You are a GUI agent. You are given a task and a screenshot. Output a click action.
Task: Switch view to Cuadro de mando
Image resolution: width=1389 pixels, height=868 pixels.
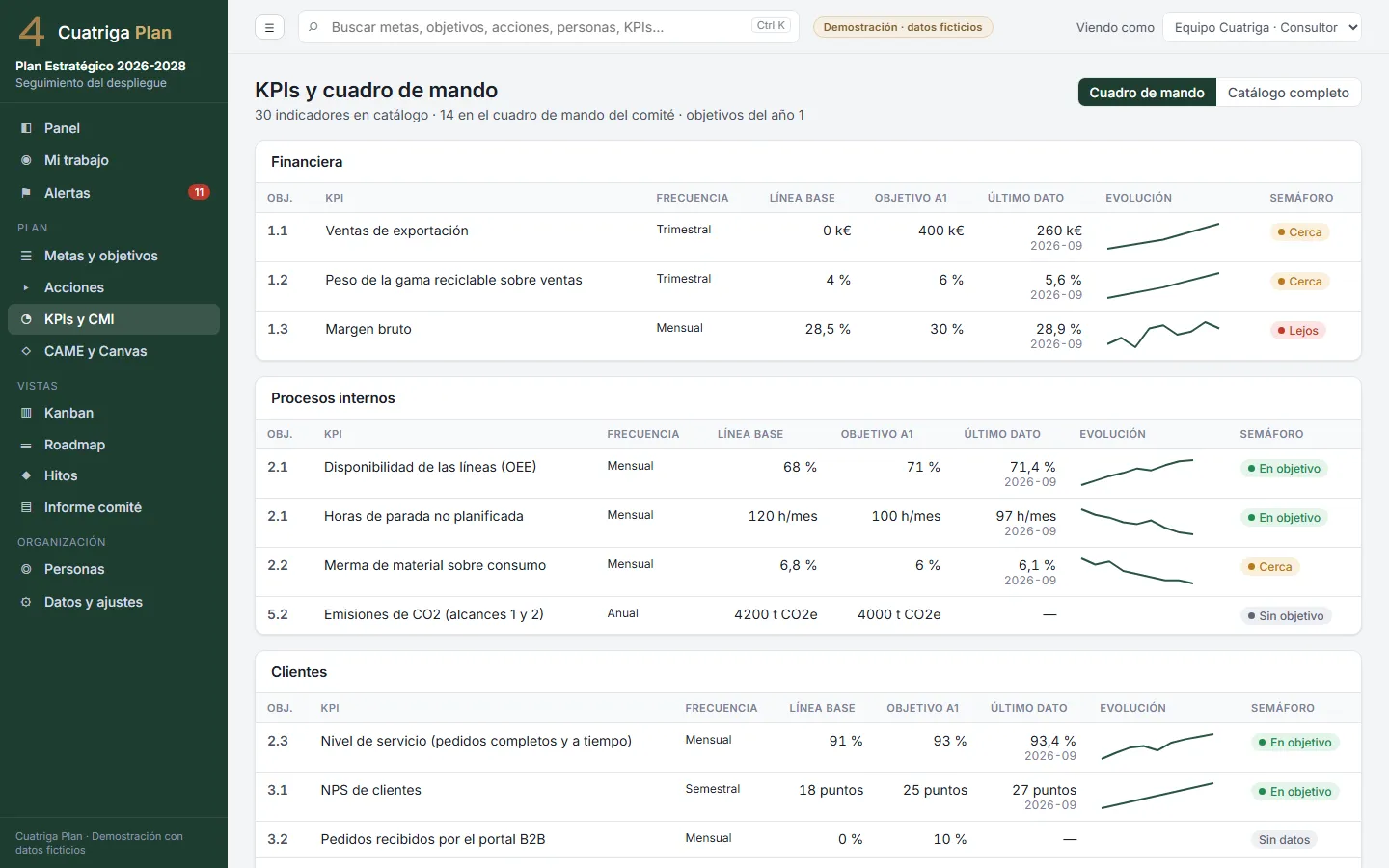[x=1147, y=93]
